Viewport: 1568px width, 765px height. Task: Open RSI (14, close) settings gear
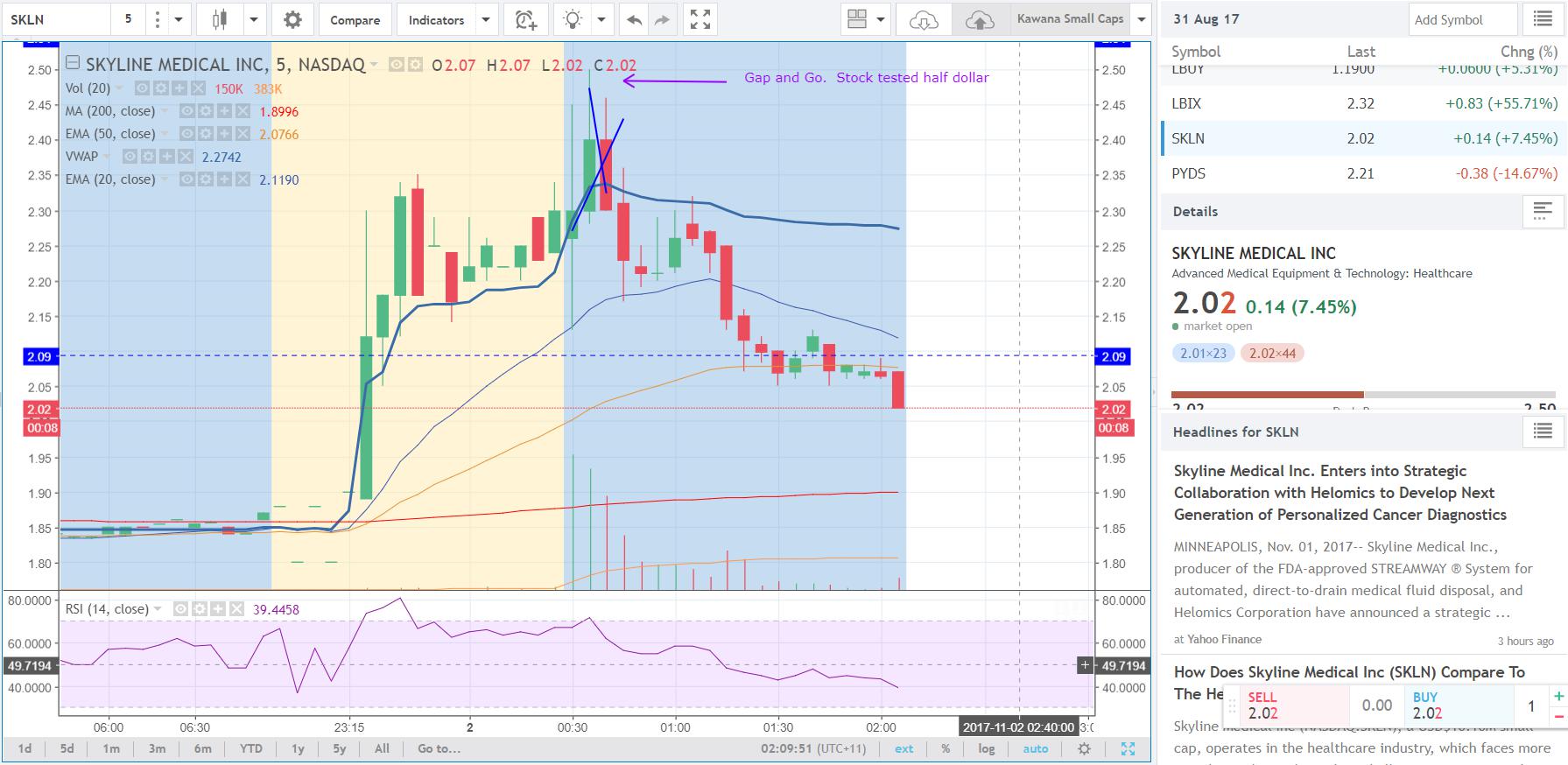pyautogui.click(x=198, y=609)
